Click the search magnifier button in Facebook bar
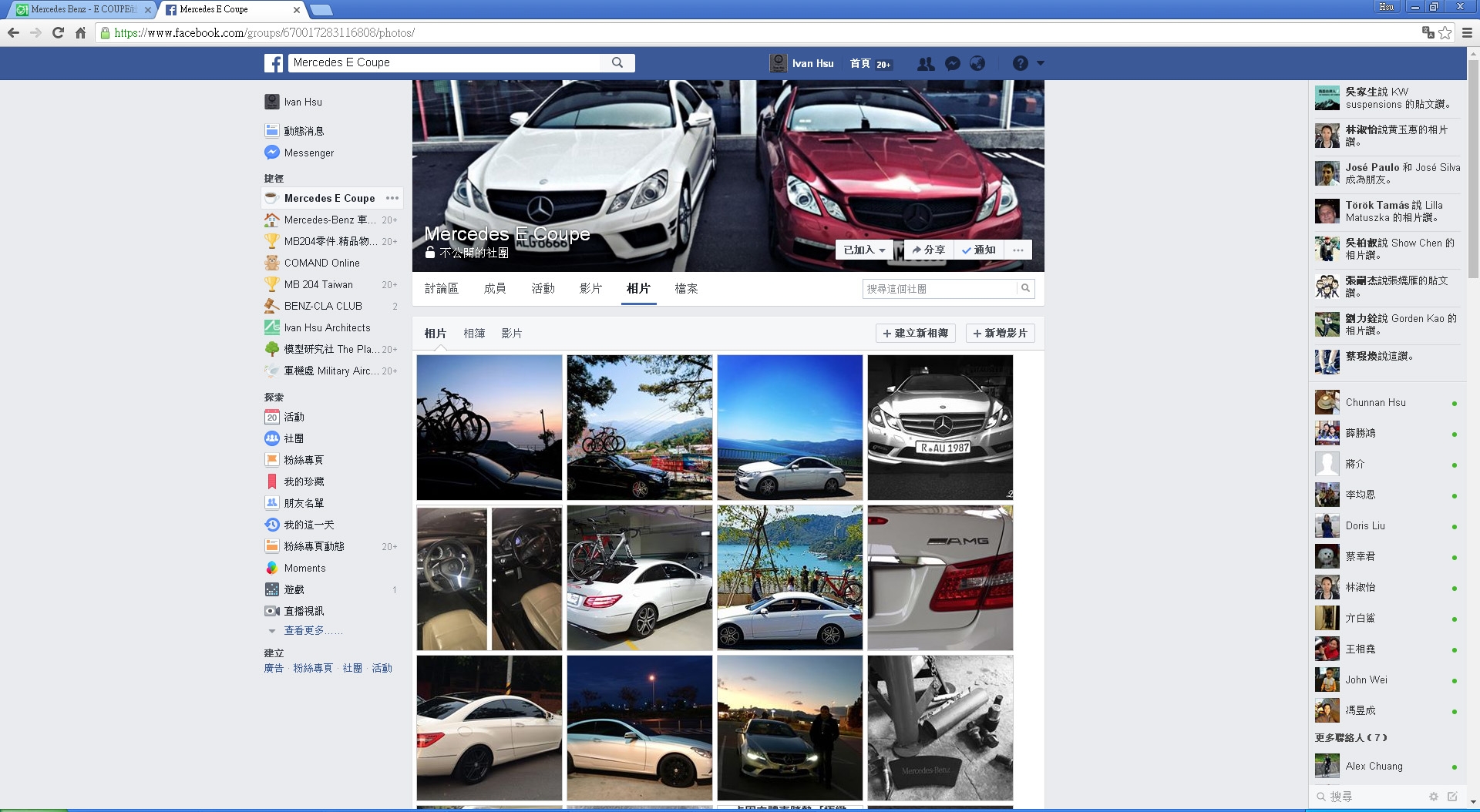This screenshot has height=812, width=1480. (617, 63)
